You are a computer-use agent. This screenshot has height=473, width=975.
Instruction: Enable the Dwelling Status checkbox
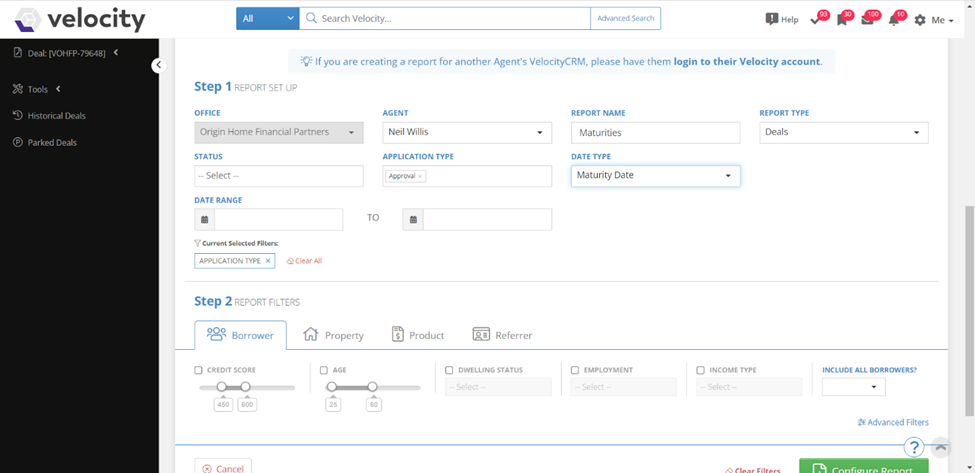[449, 370]
